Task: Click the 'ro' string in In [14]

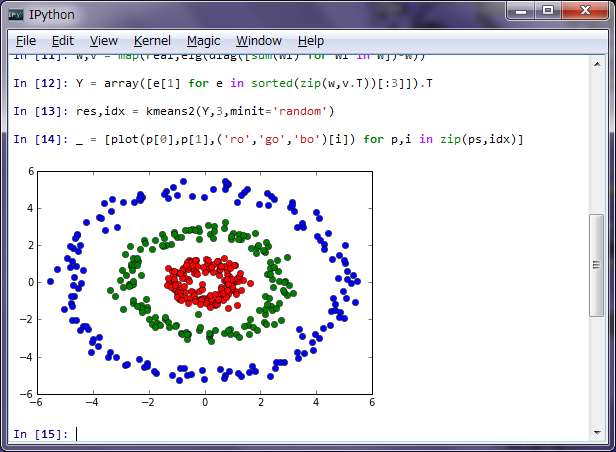Action: pos(236,139)
